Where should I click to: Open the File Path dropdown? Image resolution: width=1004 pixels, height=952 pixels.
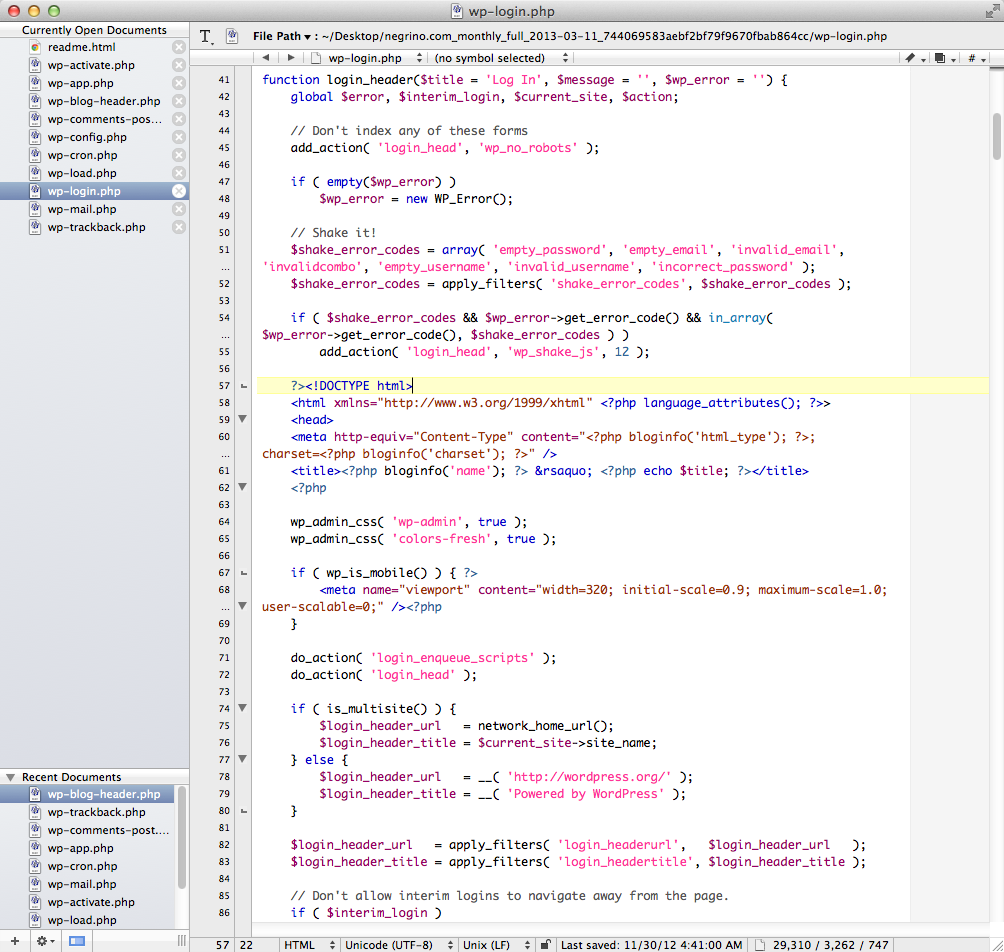(282, 36)
